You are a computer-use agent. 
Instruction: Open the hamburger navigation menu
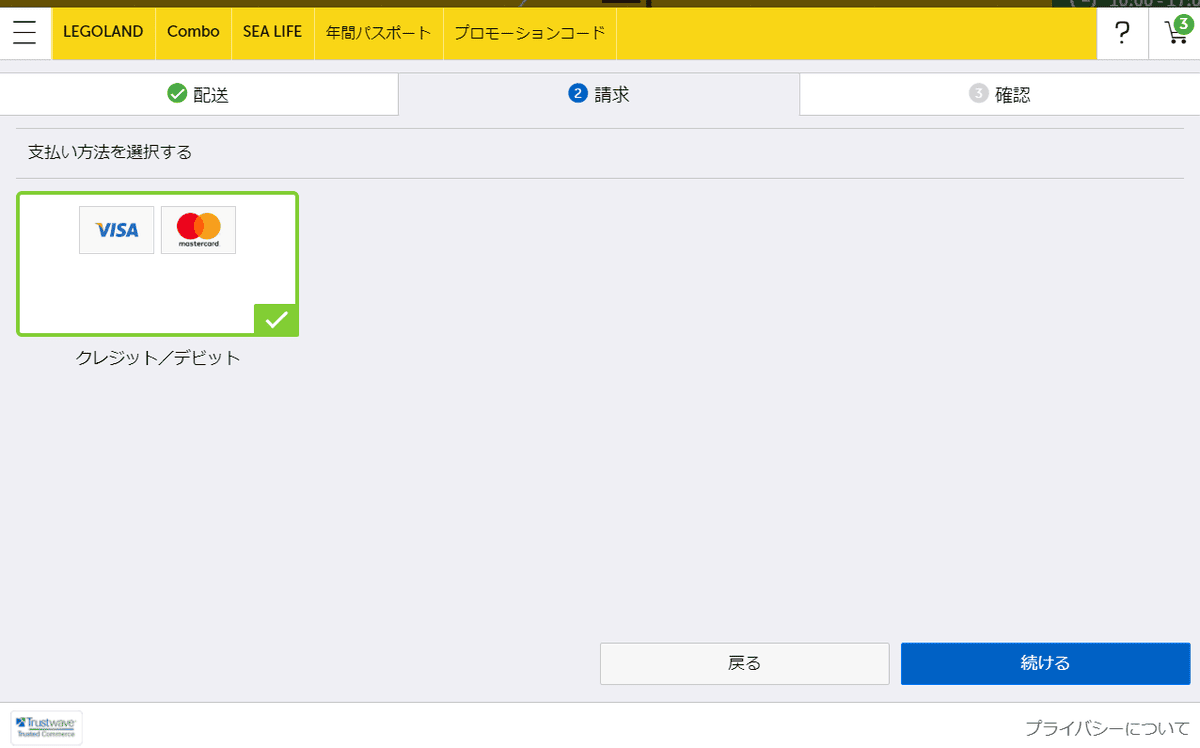pos(25,32)
